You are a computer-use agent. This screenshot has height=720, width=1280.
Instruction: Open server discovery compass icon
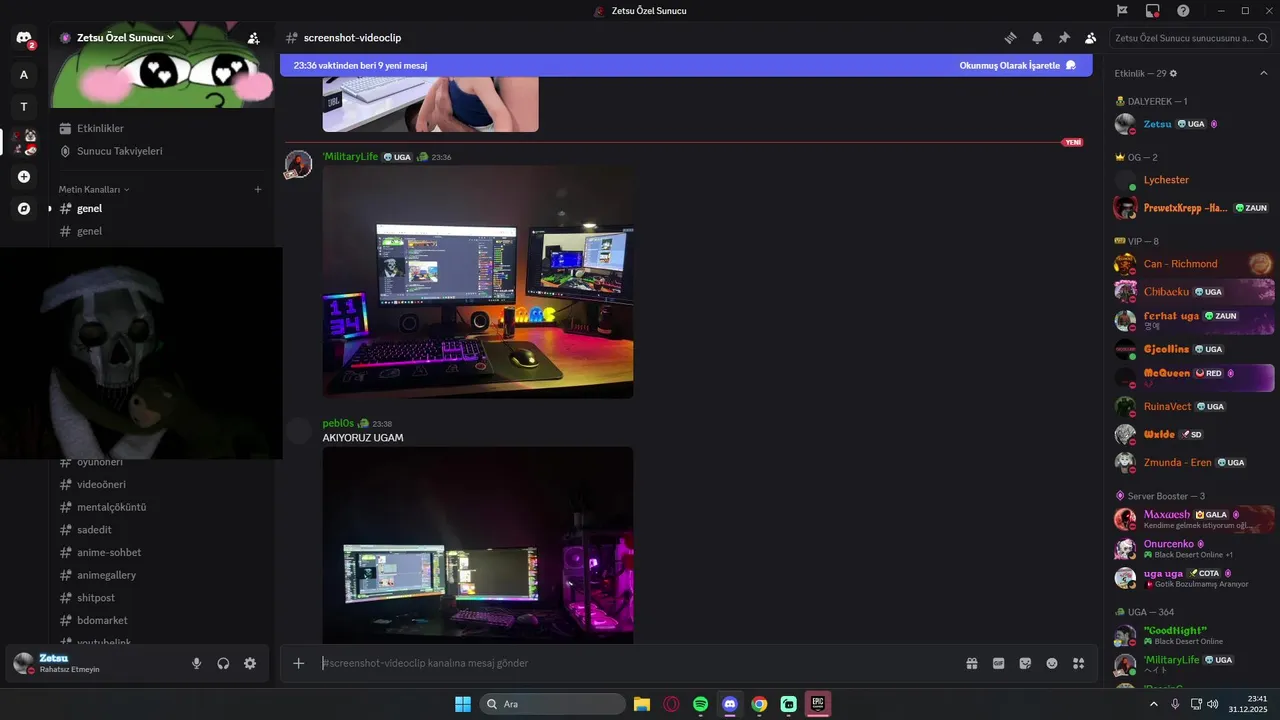click(x=24, y=209)
